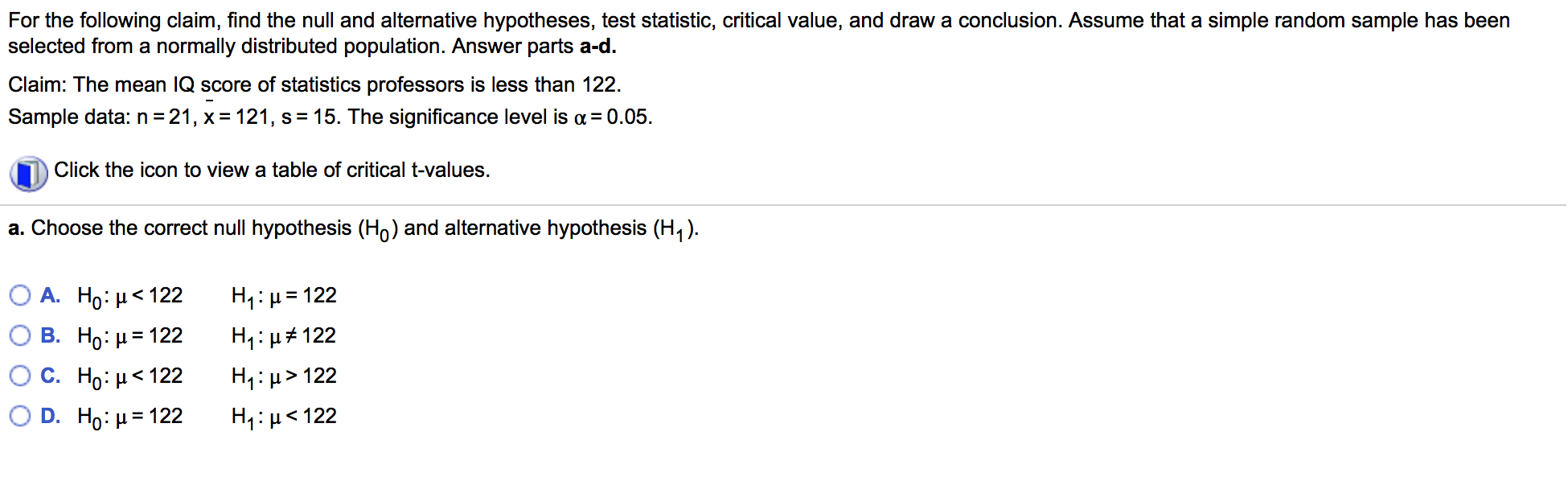Click option B label letter
1568x481 pixels.
(x=50, y=335)
